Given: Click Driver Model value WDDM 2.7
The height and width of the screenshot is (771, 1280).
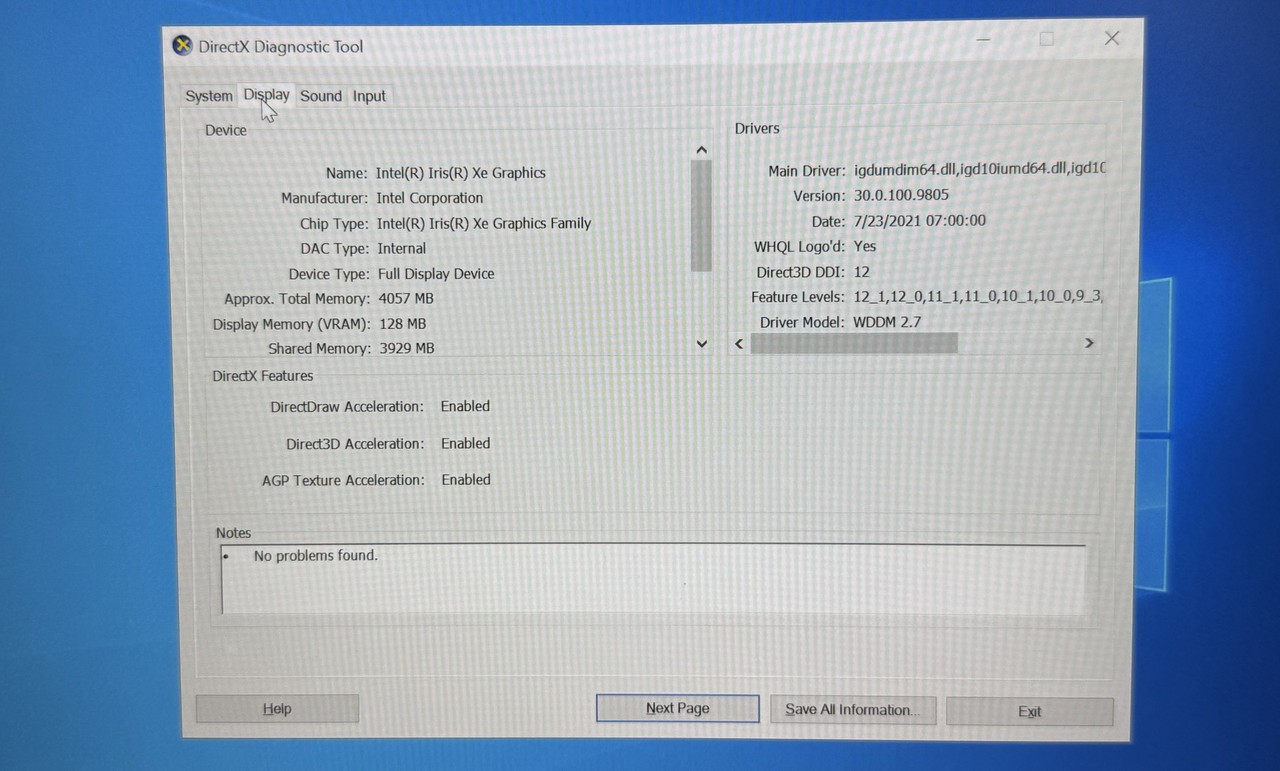Looking at the screenshot, I should (x=887, y=322).
